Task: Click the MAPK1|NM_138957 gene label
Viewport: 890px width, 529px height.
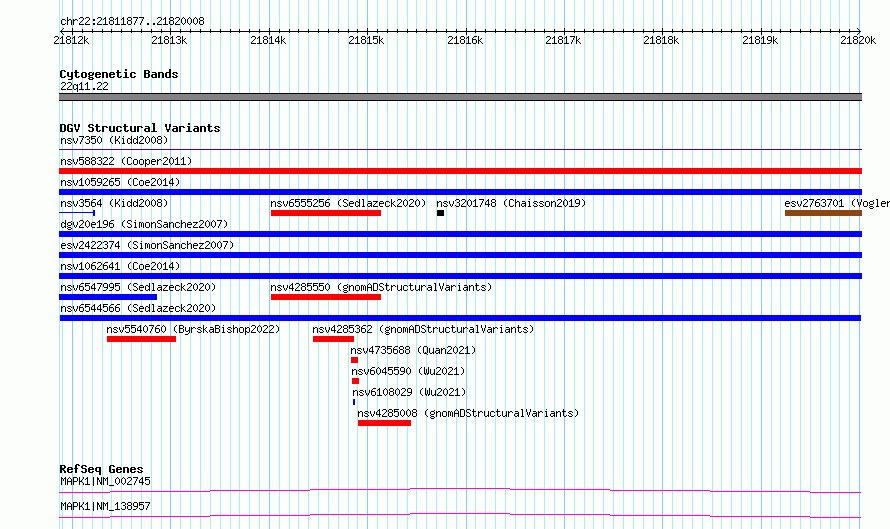Action: tap(105, 506)
